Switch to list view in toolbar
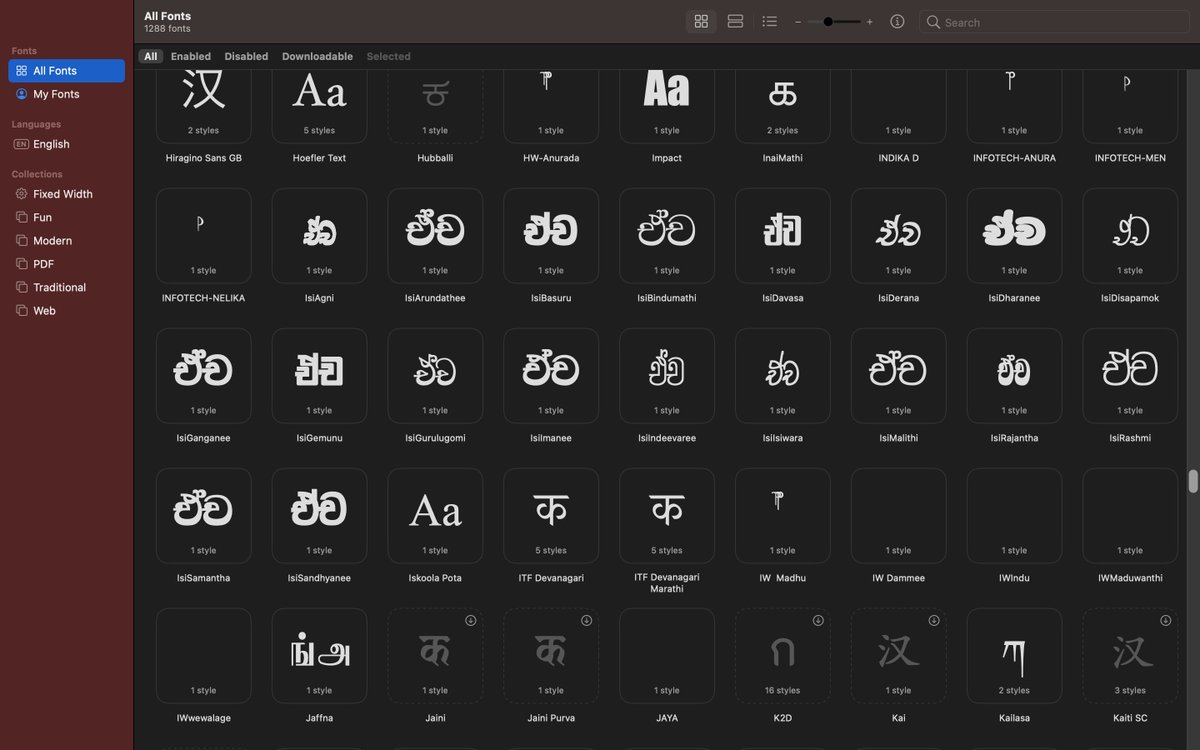This screenshot has height=750, width=1200. (x=769, y=21)
